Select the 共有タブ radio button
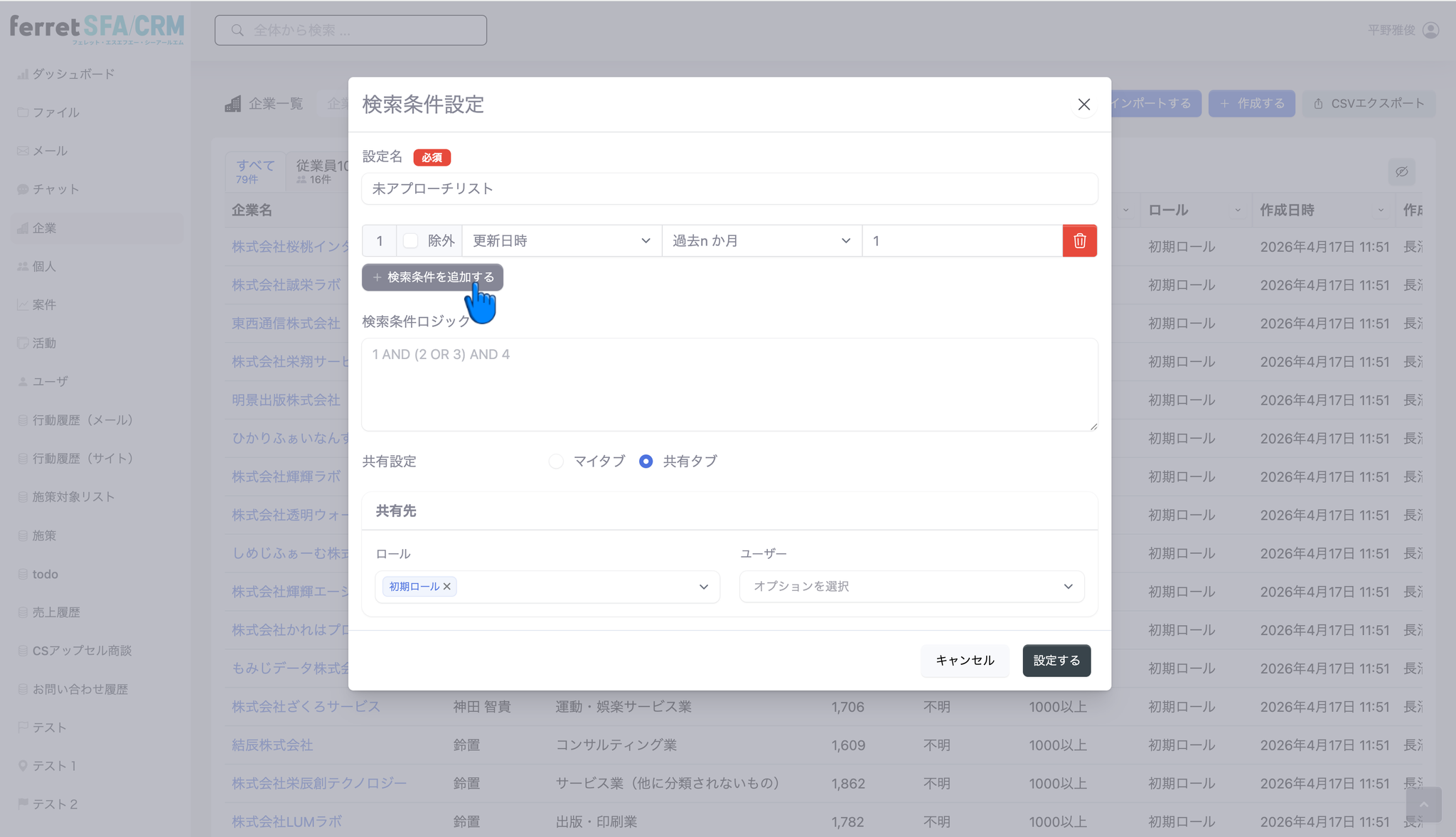 pyautogui.click(x=646, y=462)
